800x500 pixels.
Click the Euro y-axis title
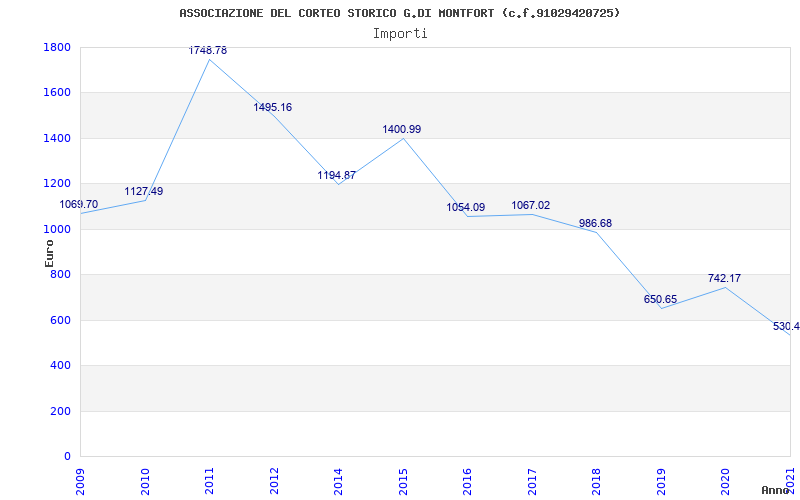pos(49,253)
